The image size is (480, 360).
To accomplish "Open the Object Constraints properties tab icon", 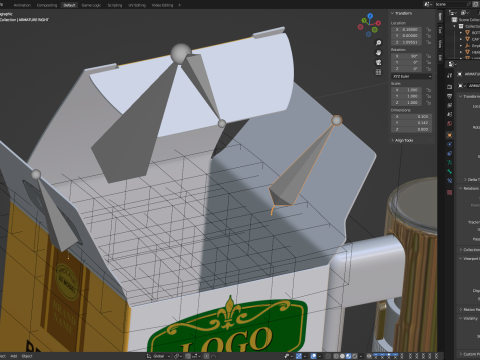I will point(450,153).
